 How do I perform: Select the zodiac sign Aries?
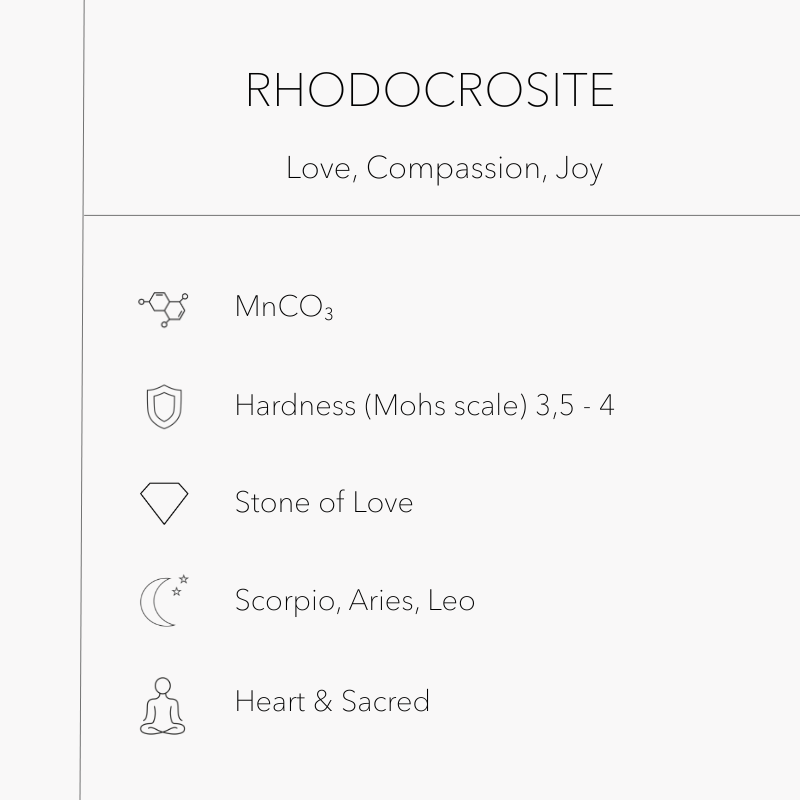click(x=383, y=601)
